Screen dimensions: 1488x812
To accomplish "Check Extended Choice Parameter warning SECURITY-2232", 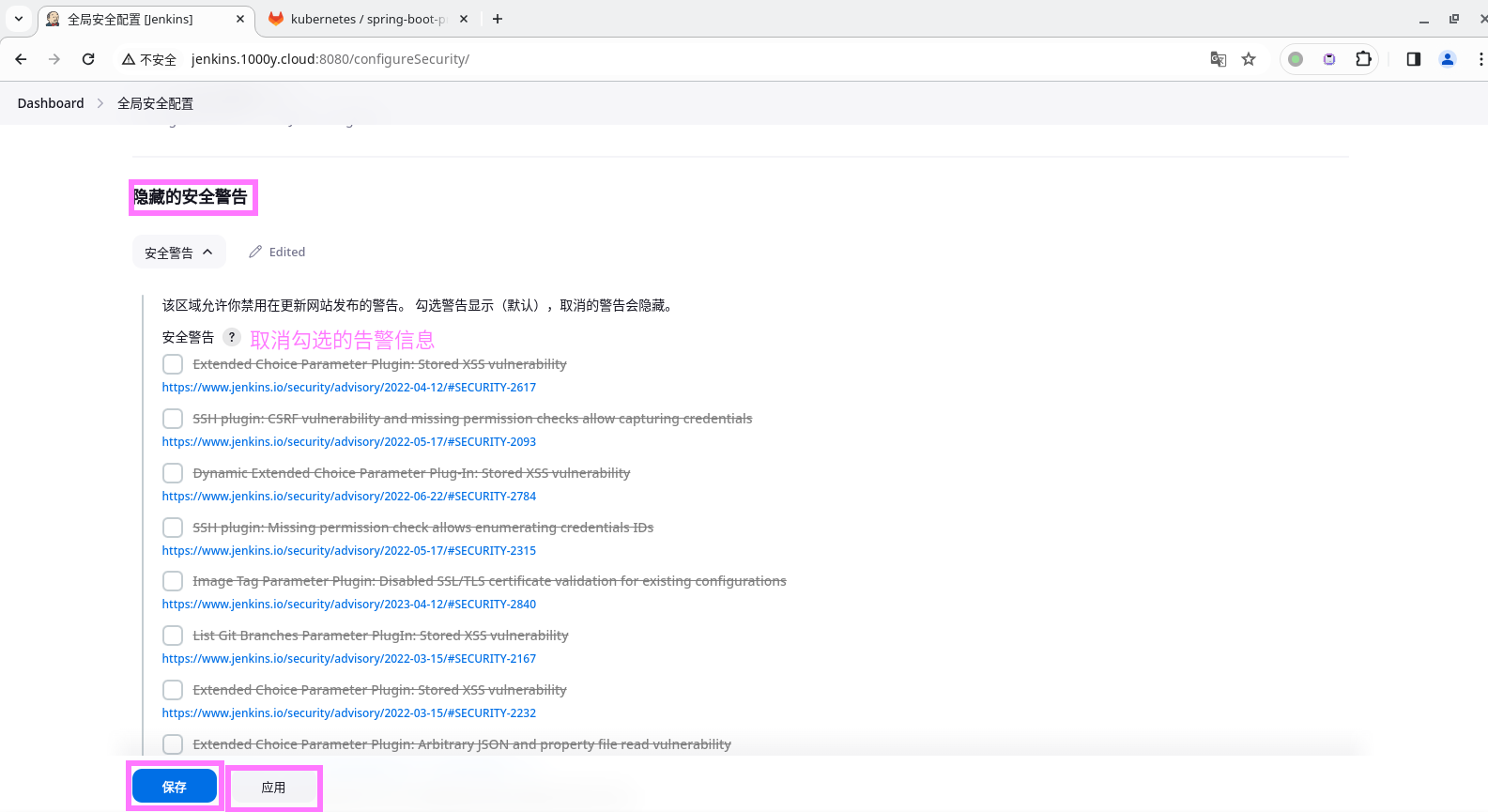I will 173,690.
